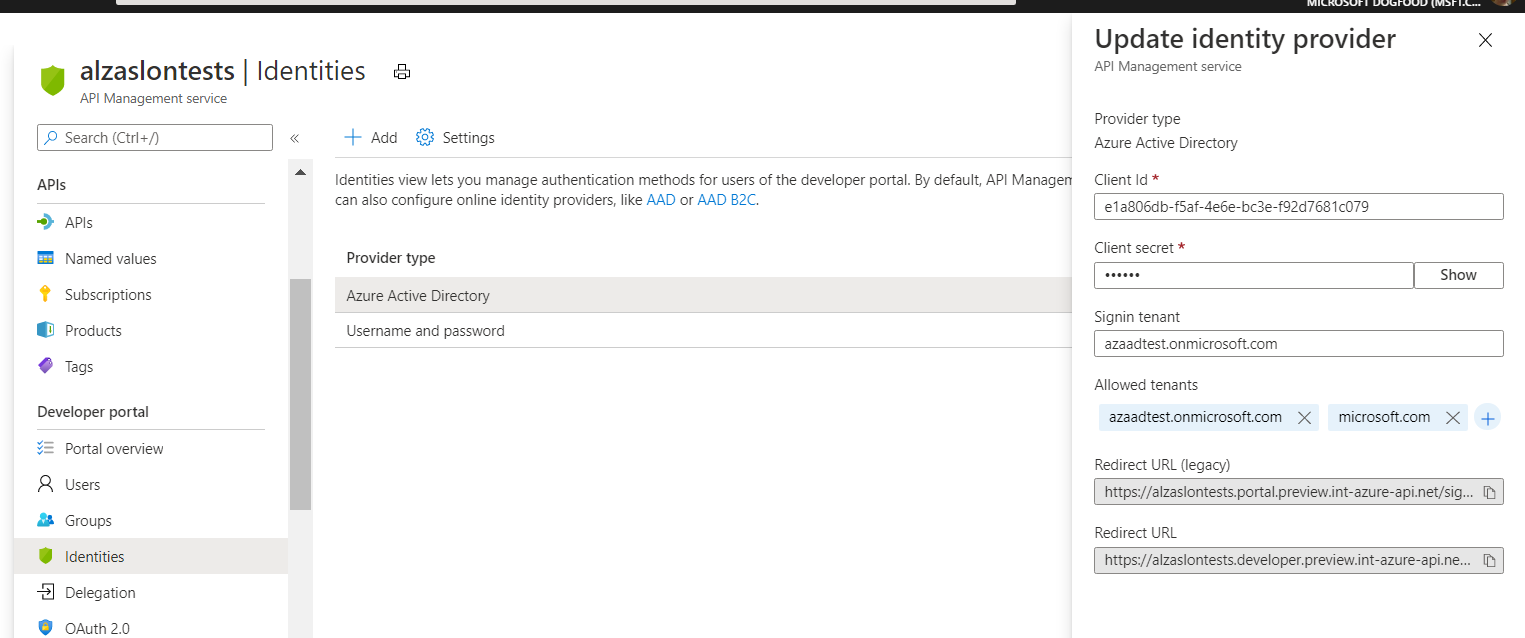The width and height of the screenshot is (1525, 638).
Task: Show the hidden client secret value
Action: (x=1458, y=274)
